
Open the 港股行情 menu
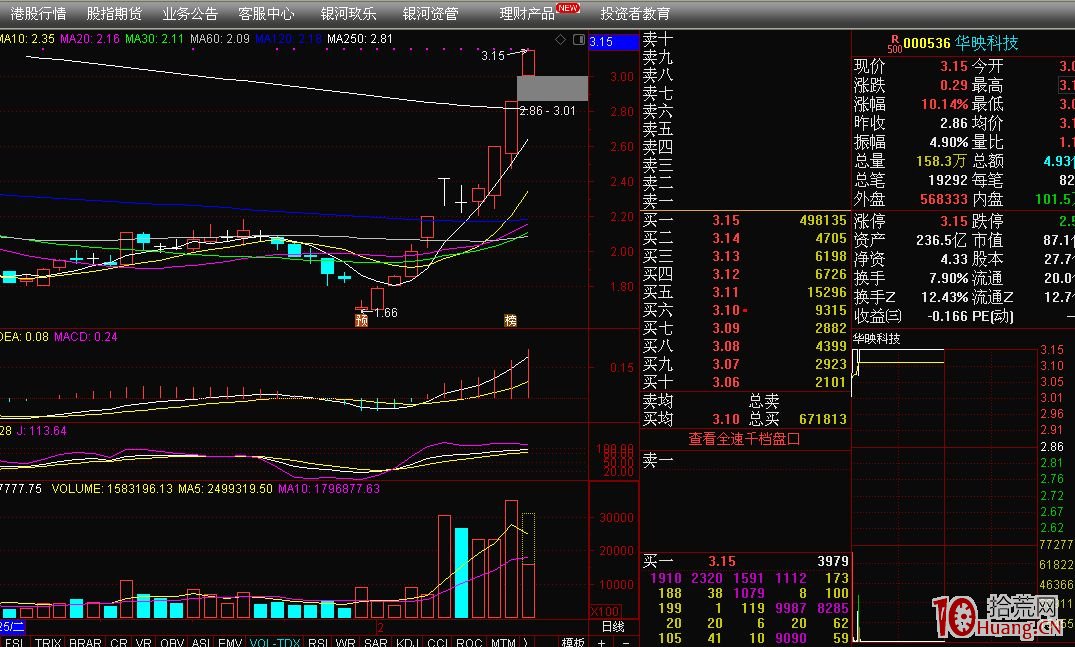coord(38,14)
